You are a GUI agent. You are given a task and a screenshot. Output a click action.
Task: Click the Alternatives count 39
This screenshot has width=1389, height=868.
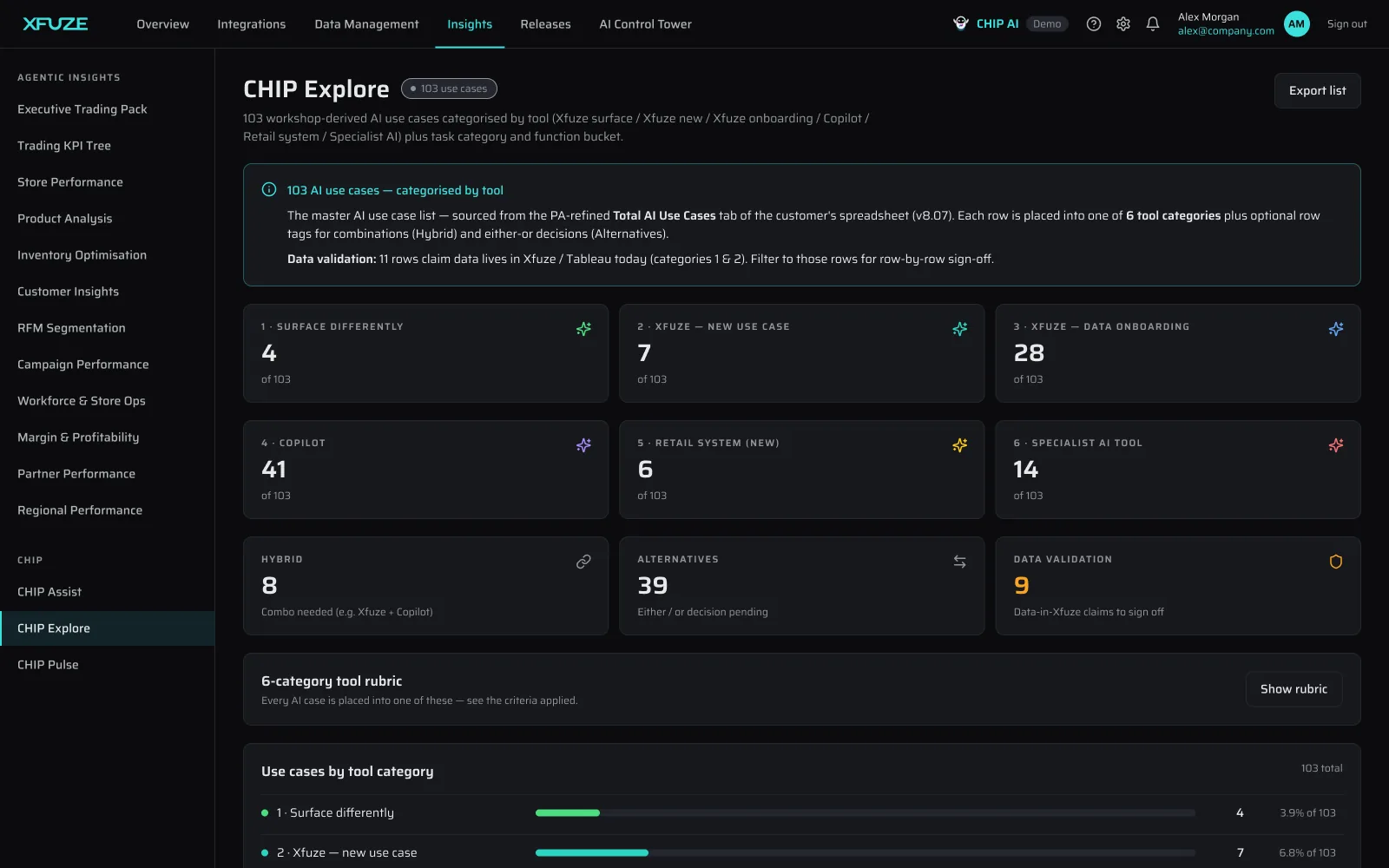click(653, 586)
